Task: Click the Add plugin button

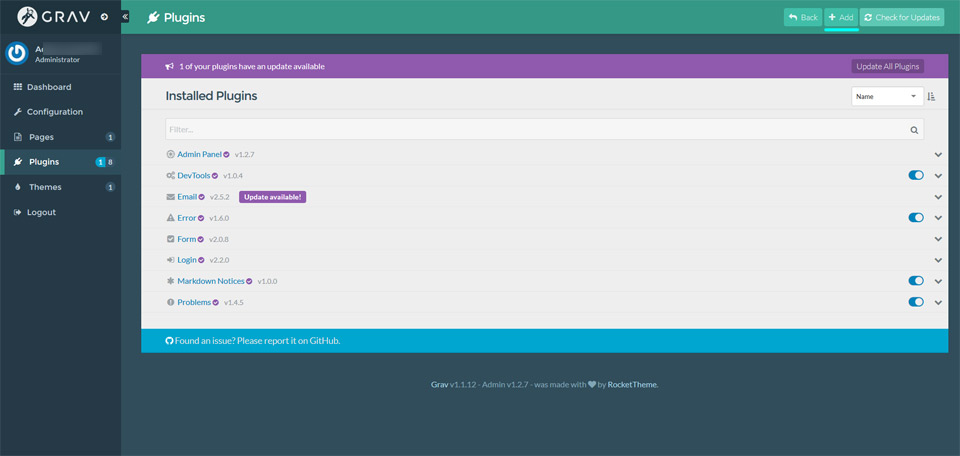Action: coord(841,17)
